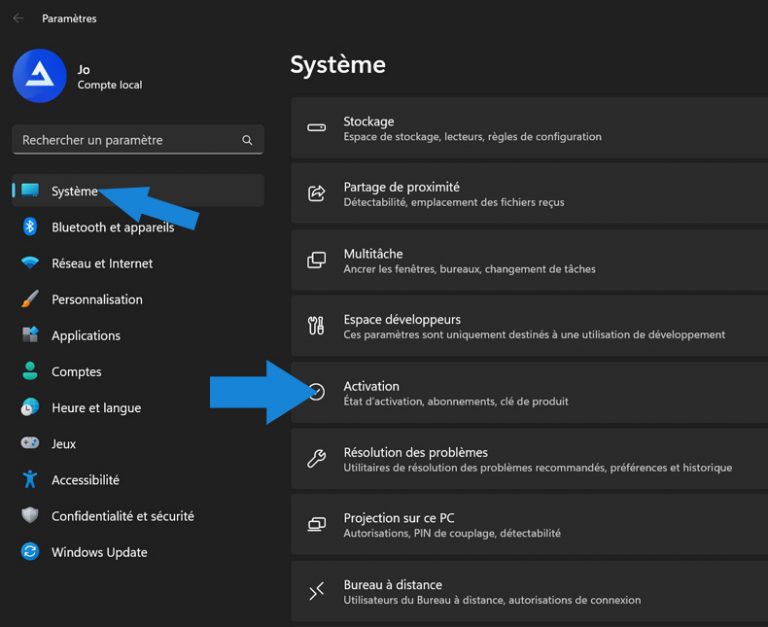Open Partage de proximité
The width and height of the screenshot is (768, 627).
pos(529,193)
